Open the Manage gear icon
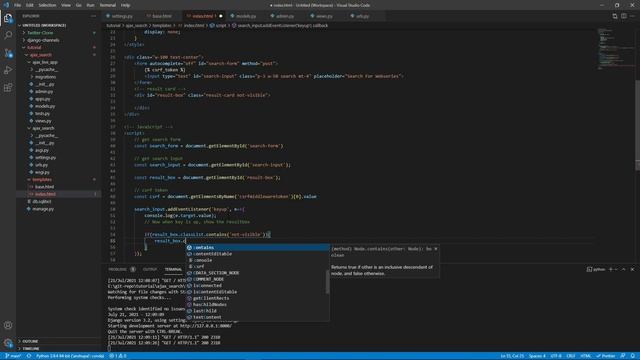The width and height of the screenshot is (640, 360). (8, 343)
